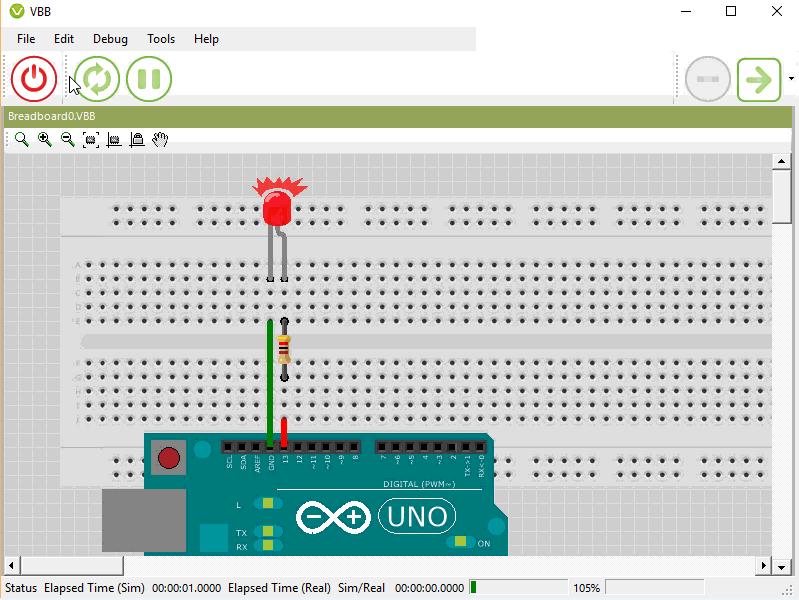Click the 105% value in the status bar
This screenshot has height=600, width=799.
pyautogui.click(x=587, y=588)
